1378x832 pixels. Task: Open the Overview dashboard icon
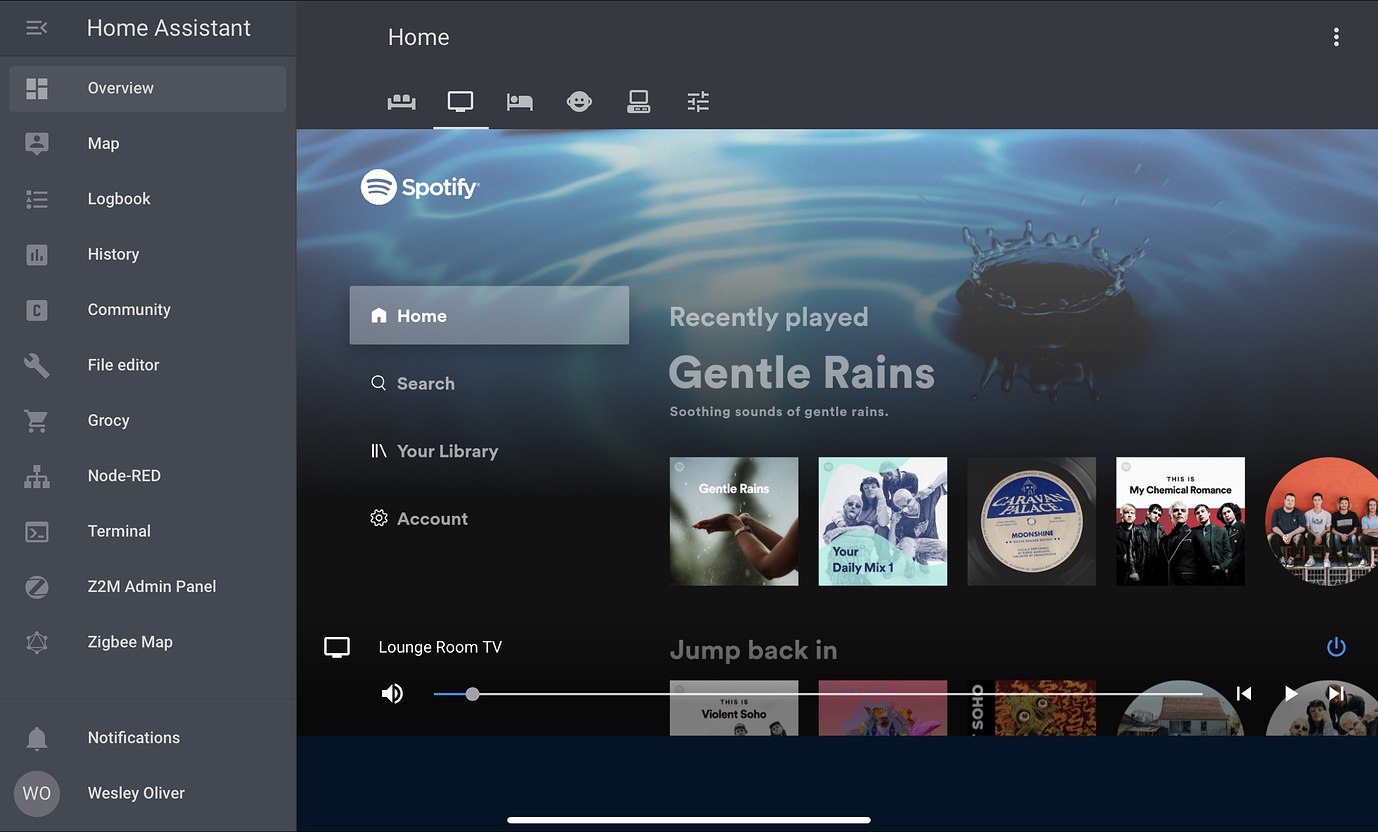click(37, 88)
